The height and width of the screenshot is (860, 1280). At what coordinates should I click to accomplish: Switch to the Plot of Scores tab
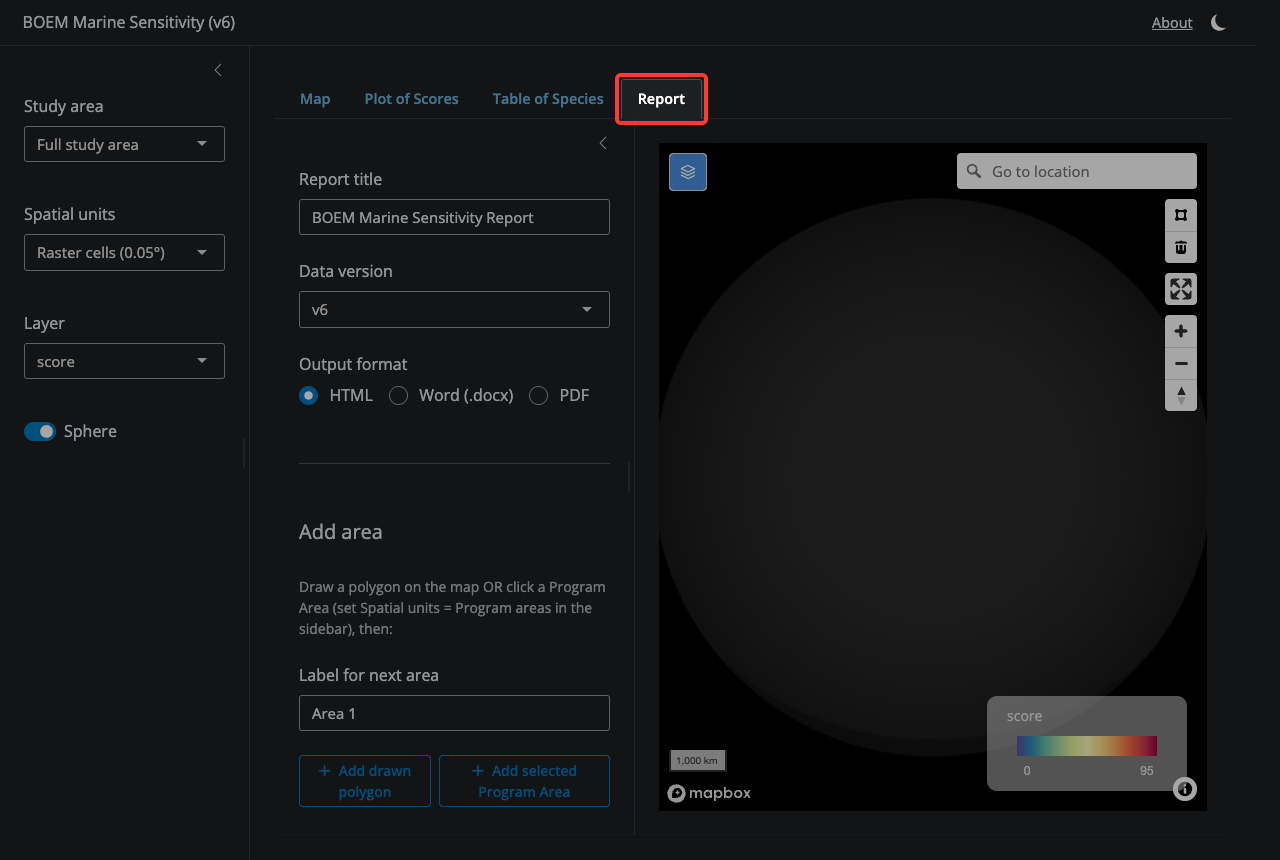[x=411, y=99]
